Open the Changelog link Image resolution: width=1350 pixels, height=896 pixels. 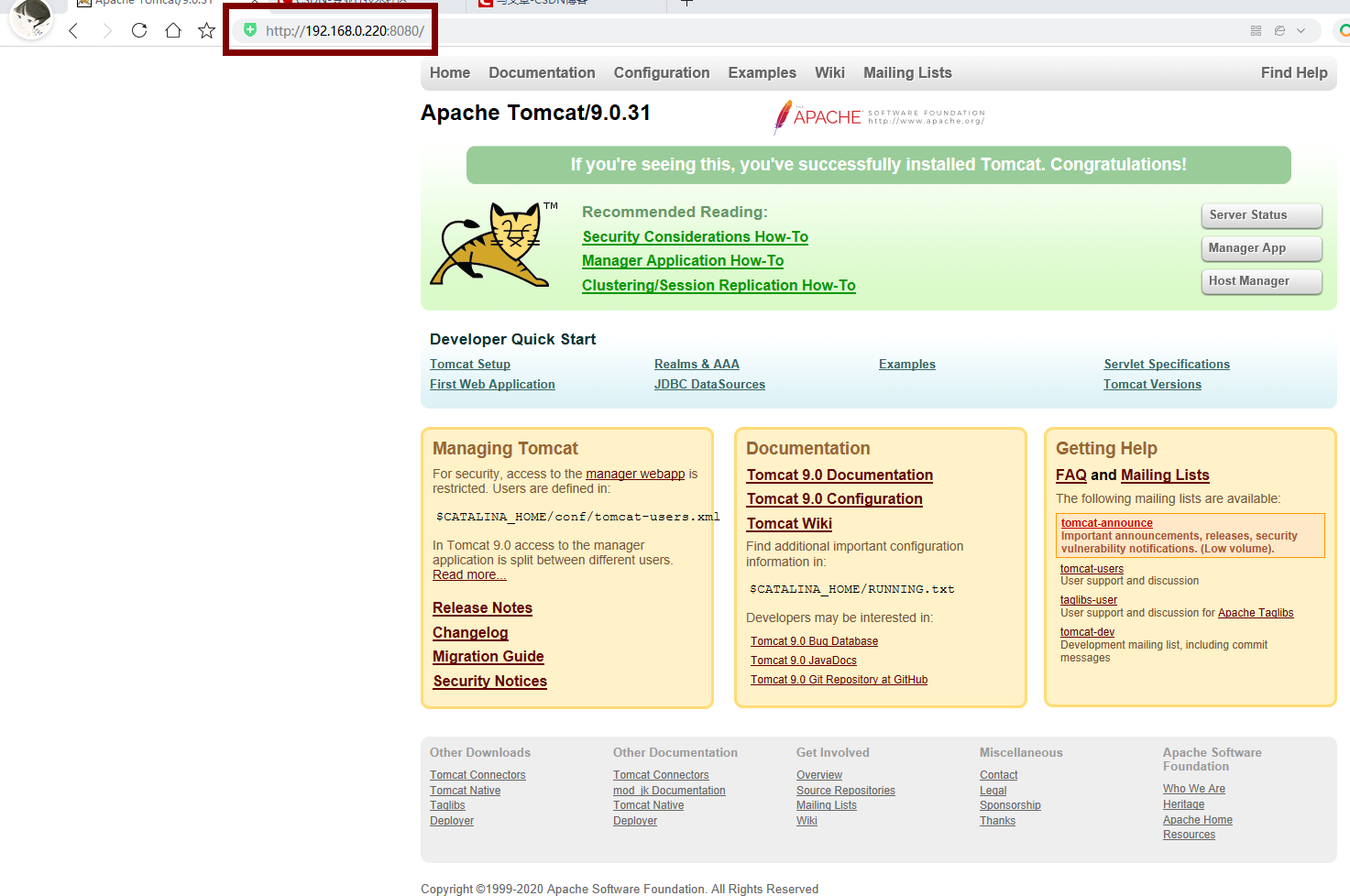click(x=470, y=632)
